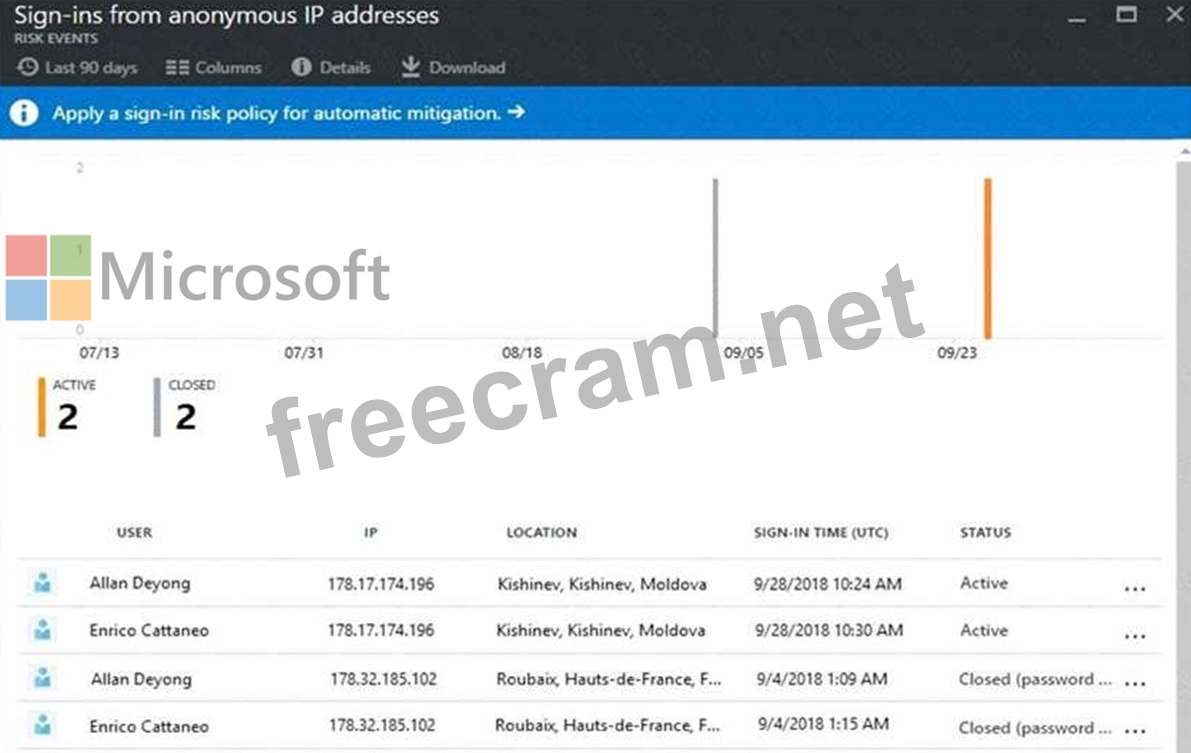Open the Columns chooser
This screenshot has width=1191, height=753.
click(x=213, y=68)
